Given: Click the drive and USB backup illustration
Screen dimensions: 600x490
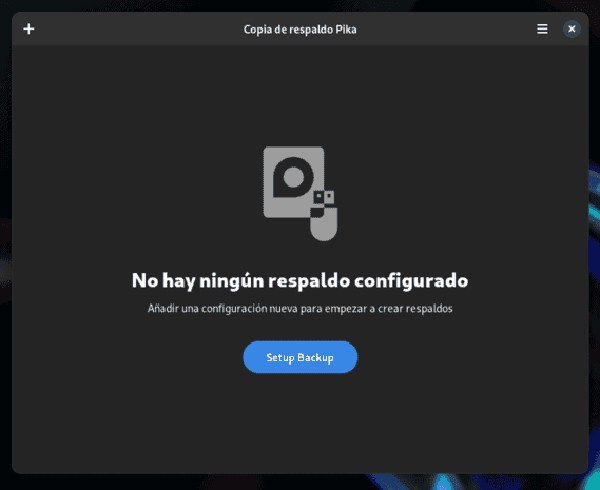Looking at the screenshot, I should pyautogui.click(x=300, y=193).
